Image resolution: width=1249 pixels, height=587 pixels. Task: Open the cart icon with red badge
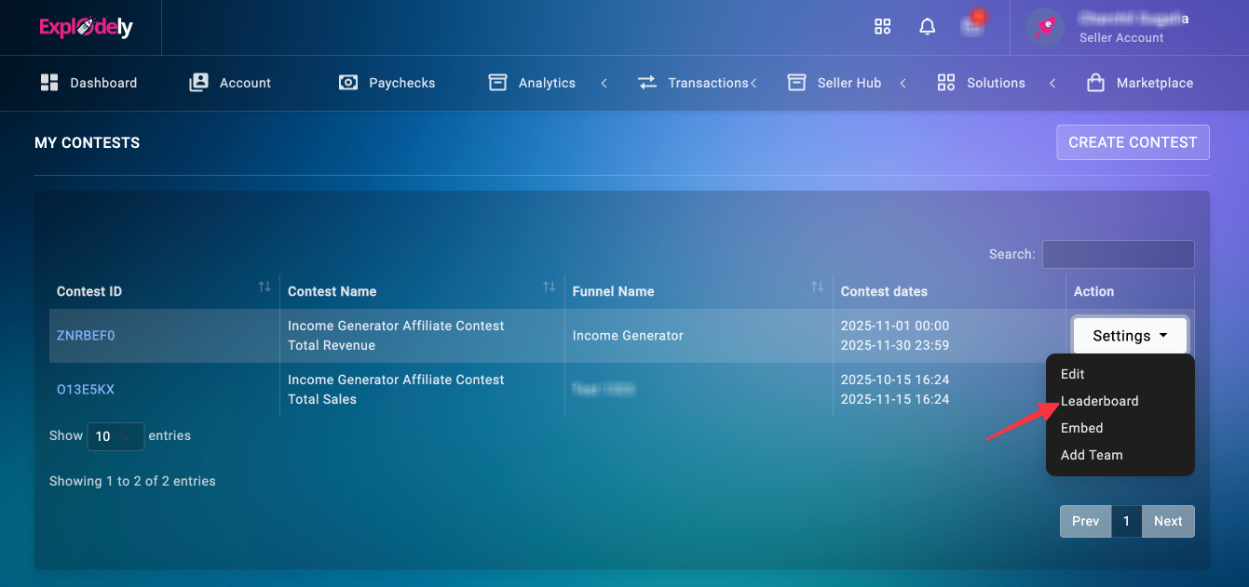pos(972,25)
